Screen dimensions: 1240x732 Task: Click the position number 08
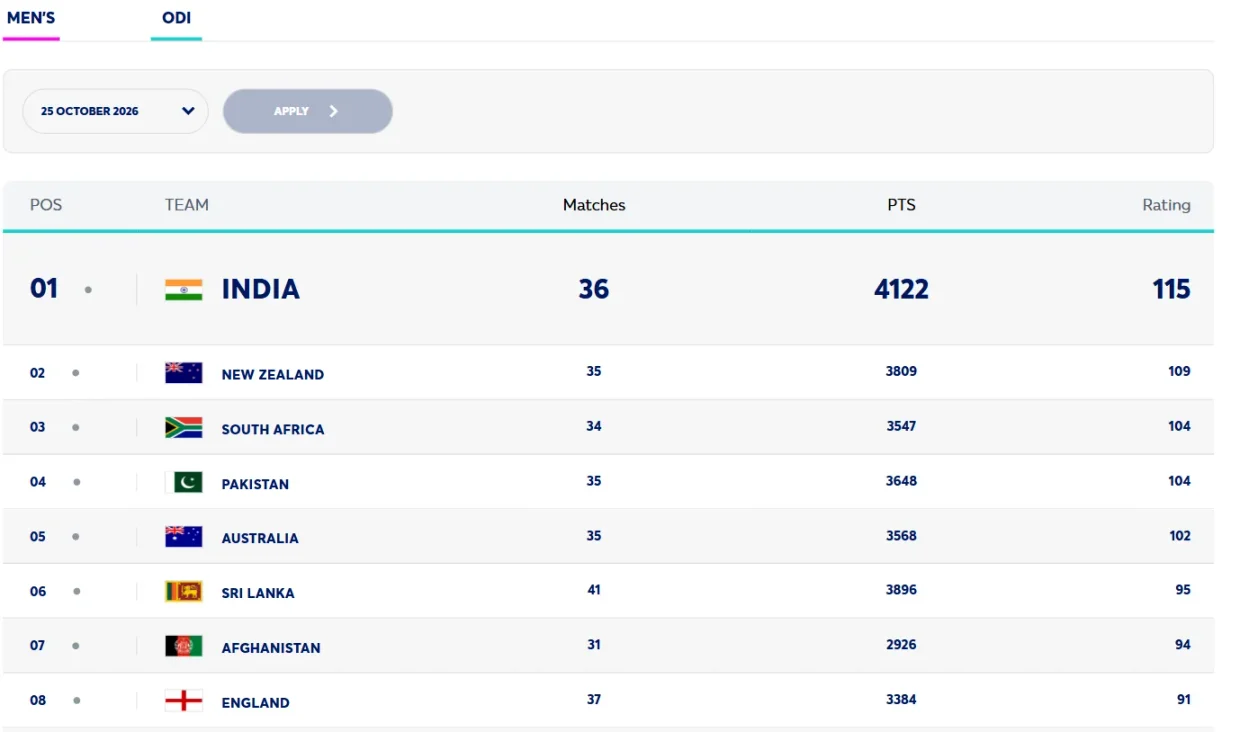pyautogui.click(x=37, y=701)
